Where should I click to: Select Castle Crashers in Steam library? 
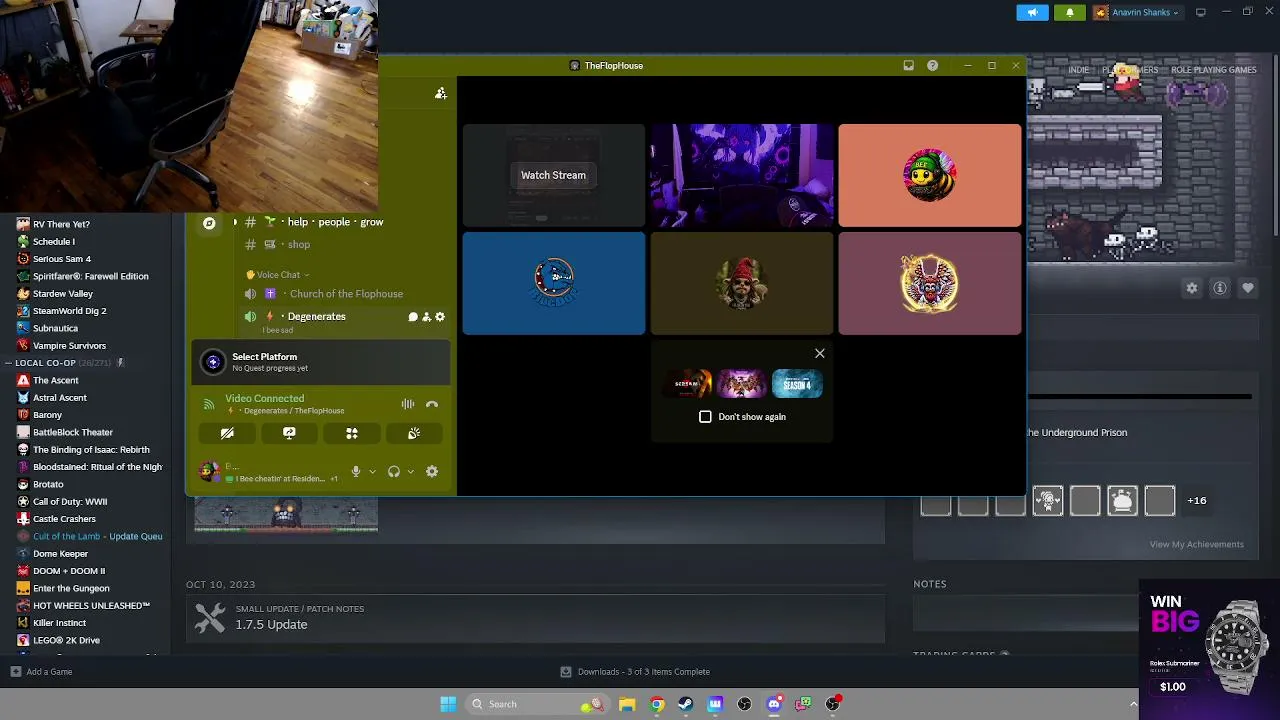pos(64,519)
